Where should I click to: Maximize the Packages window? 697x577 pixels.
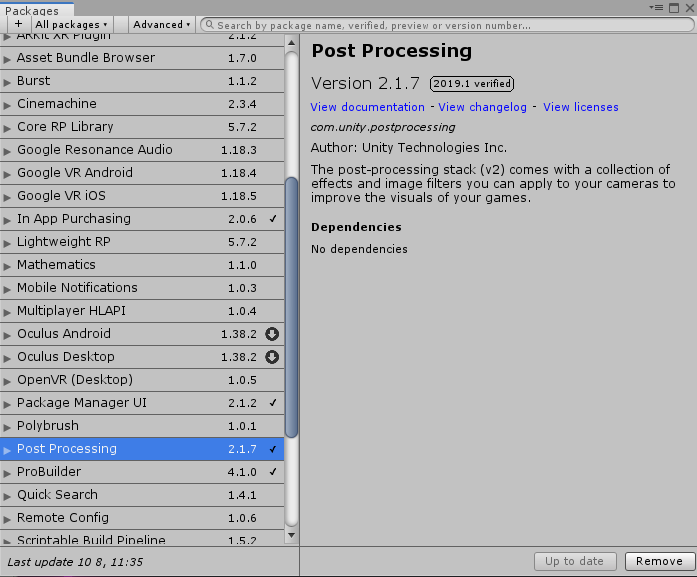pos(674,8)
